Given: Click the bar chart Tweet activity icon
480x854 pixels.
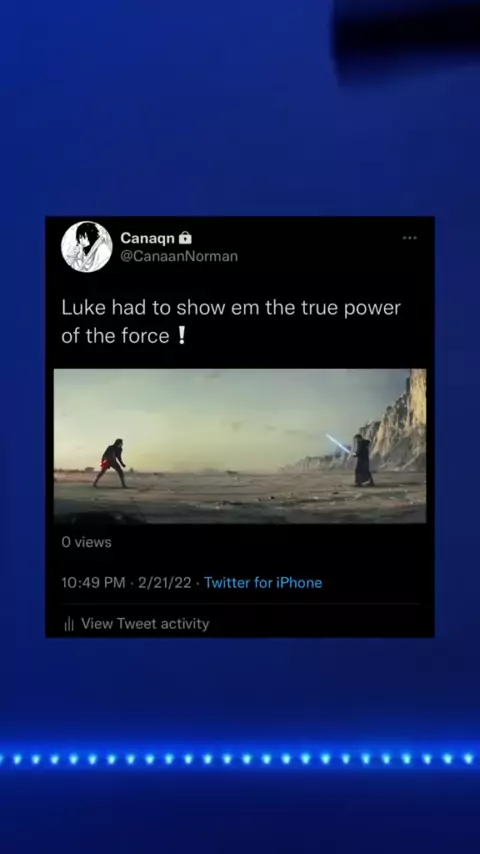Looking at the screenshot, I should tap(69, 624).
